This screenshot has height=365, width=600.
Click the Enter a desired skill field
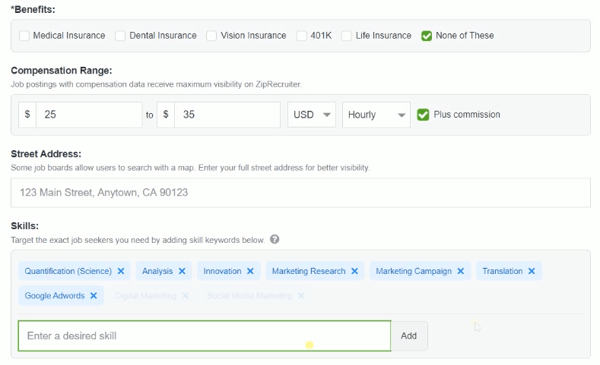(204, 336)
